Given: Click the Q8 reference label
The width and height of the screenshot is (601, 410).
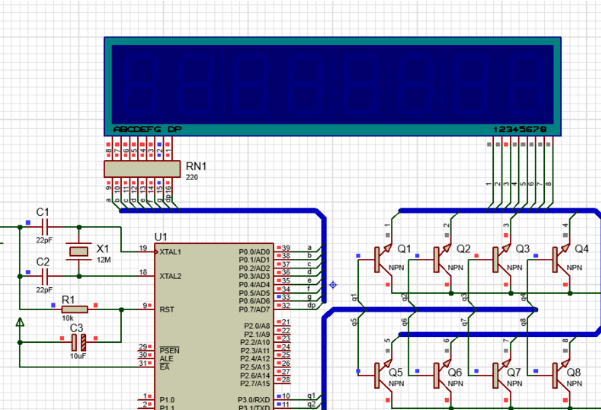Looking at the screenshot, I should (574, 372).
